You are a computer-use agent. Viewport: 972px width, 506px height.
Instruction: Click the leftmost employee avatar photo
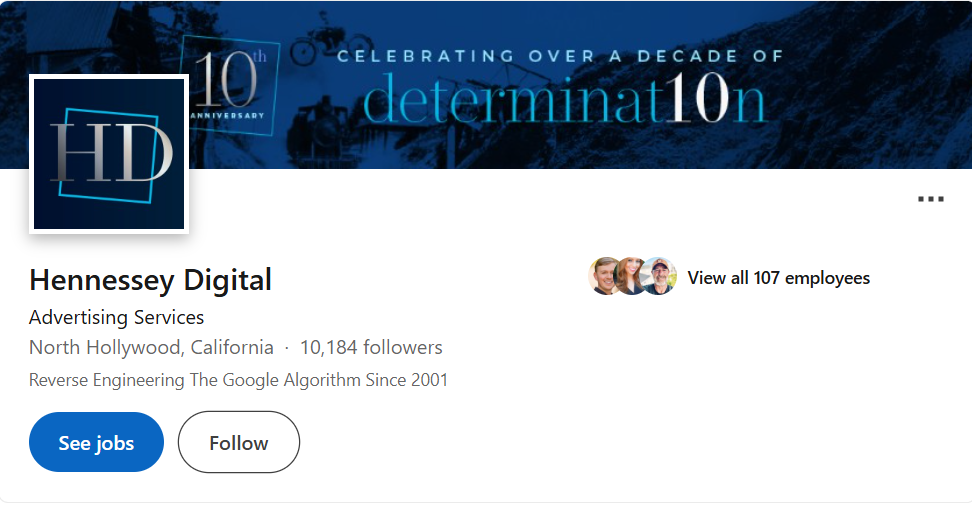coord(606,277)
